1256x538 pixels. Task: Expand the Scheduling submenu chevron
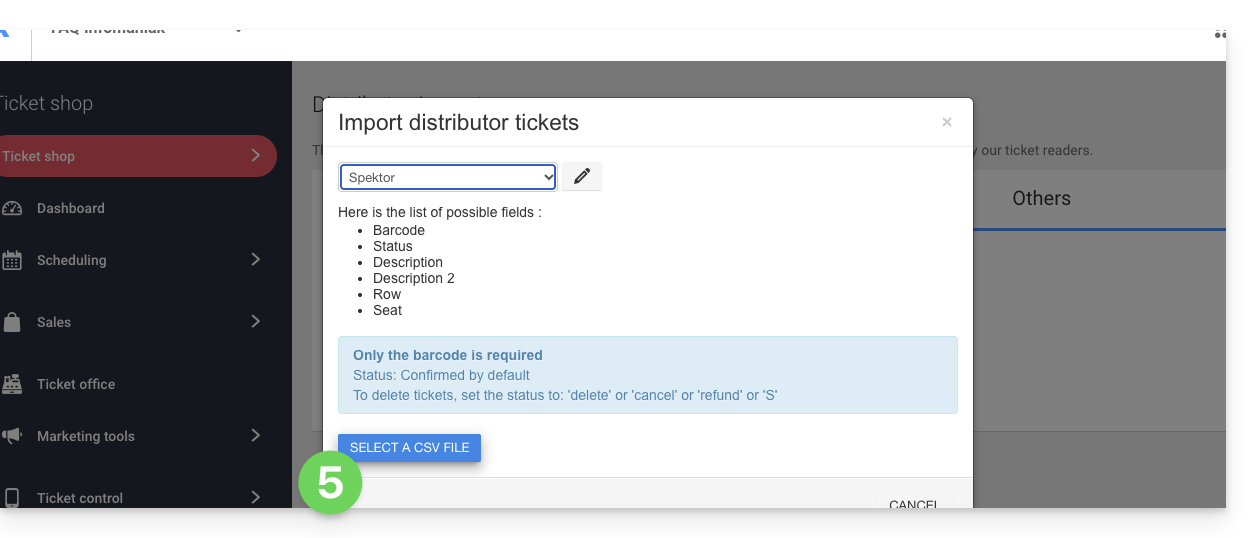click(x=255, y=260)
